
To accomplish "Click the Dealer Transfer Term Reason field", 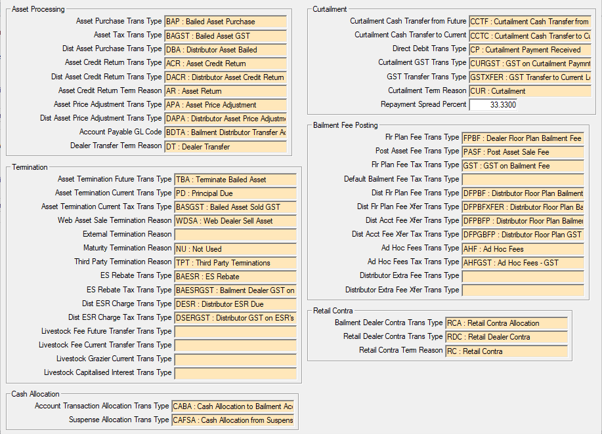I will coord(225,146).
